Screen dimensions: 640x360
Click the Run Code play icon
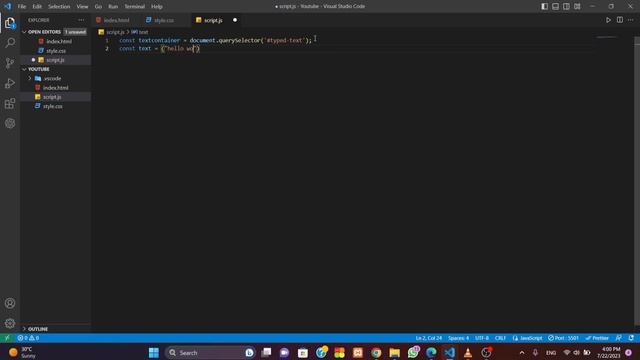(608, 20)
